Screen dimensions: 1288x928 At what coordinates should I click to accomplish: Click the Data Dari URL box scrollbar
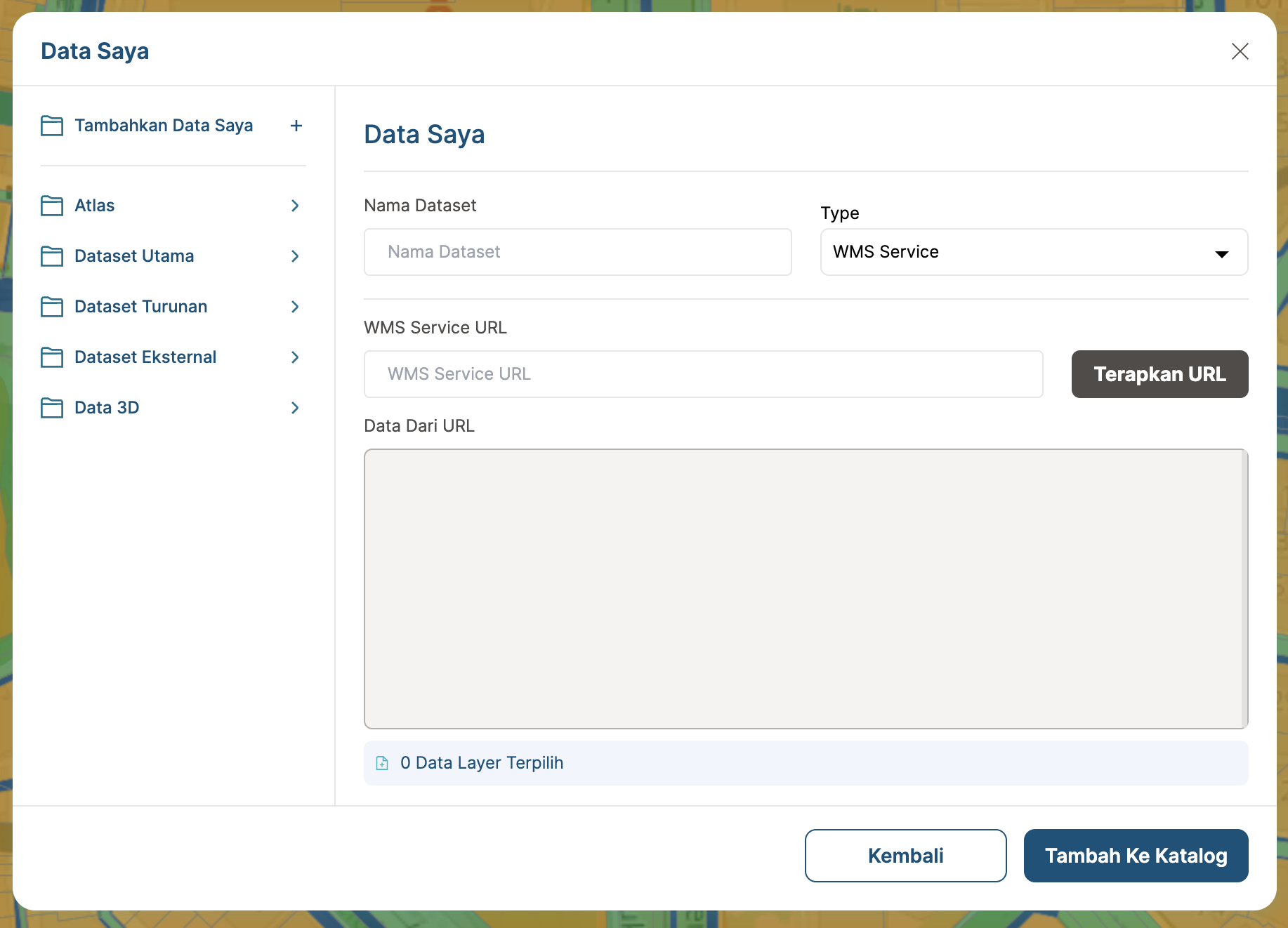click(1244, 589)
